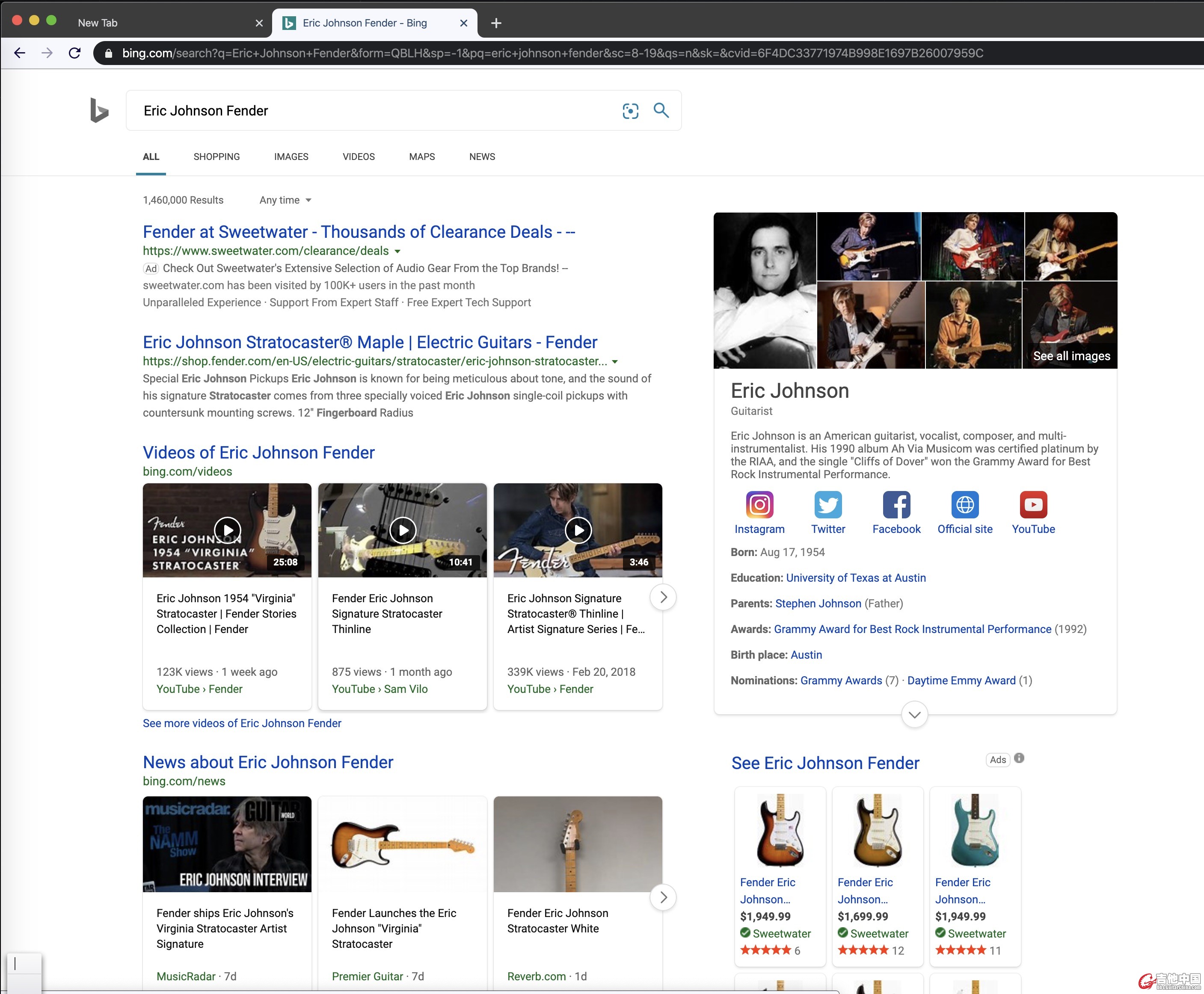
Task: Select the ALL search tab
Action: pos(151,156)
